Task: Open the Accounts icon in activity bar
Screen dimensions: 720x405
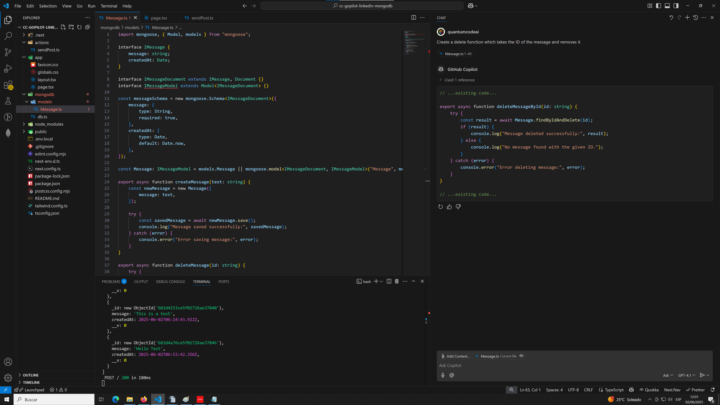Action: pos(8,362)
